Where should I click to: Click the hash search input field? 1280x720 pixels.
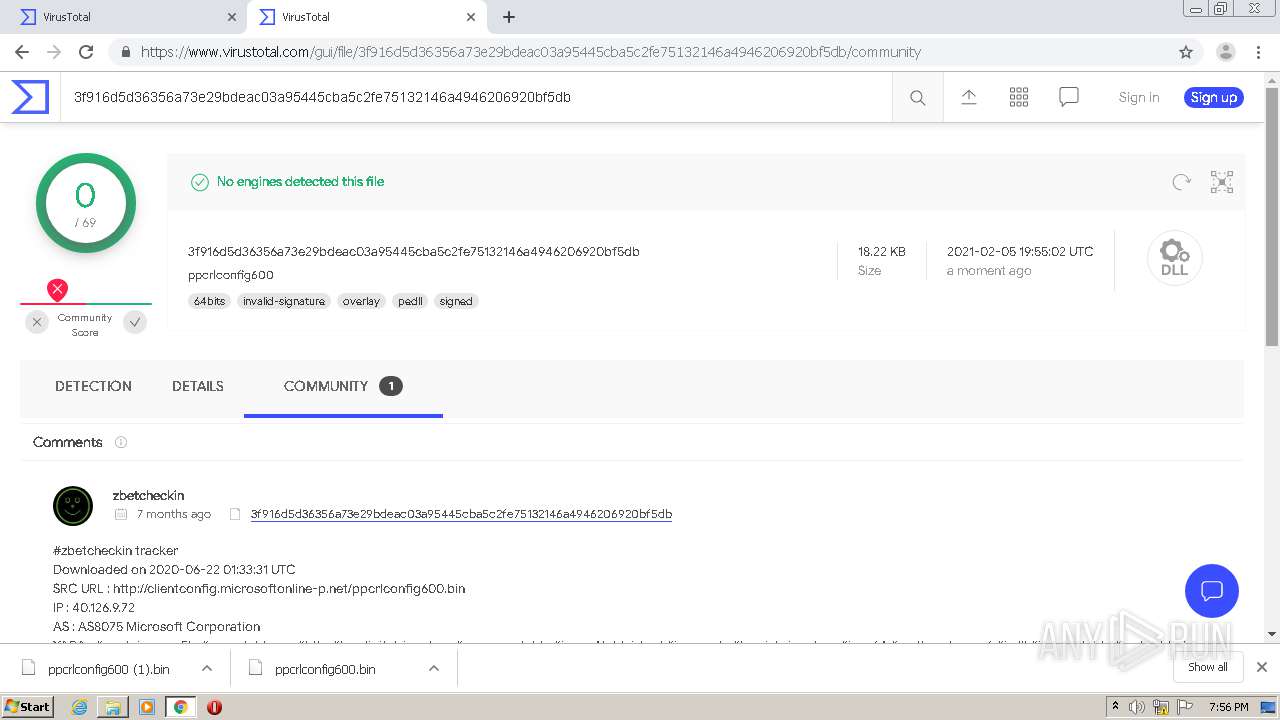tap(476, 97)
